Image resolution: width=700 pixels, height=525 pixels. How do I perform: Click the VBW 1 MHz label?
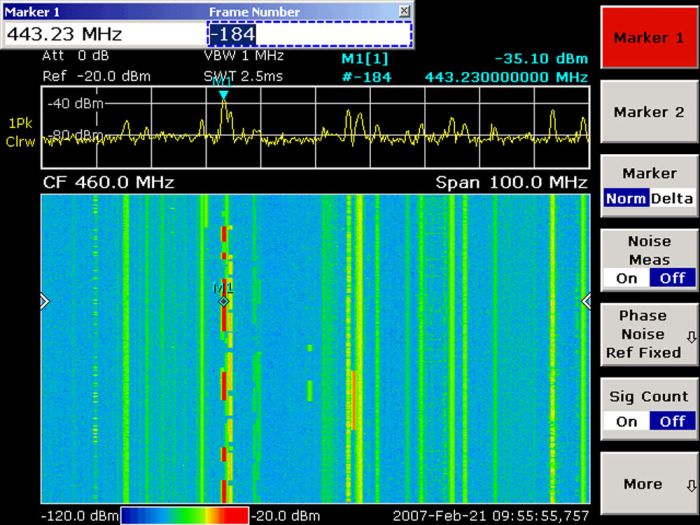point(244,56)
